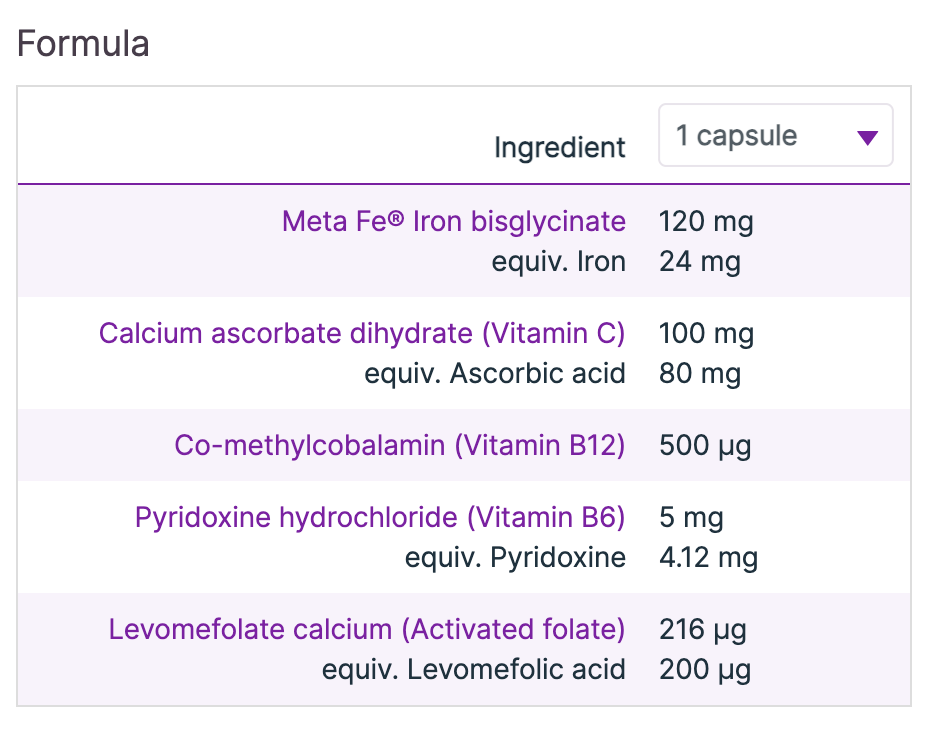
Task: Open the "1 capsule" serving dropdown
Action: [775, 136]
